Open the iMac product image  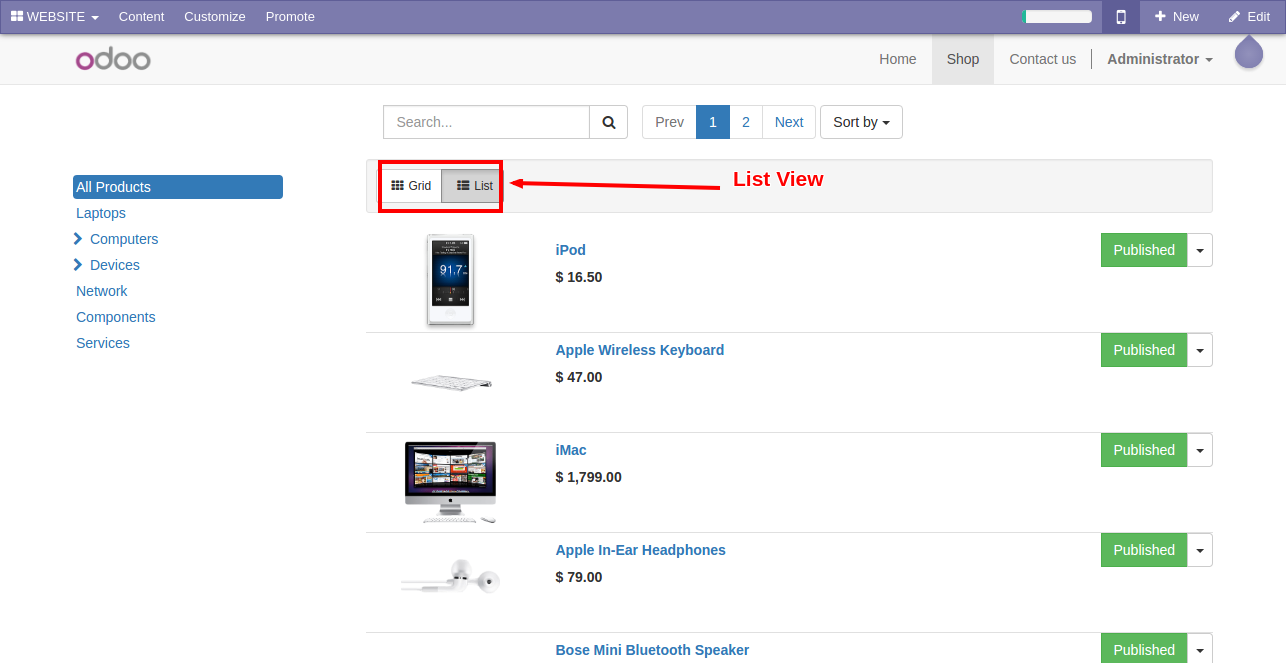[451, 483]
